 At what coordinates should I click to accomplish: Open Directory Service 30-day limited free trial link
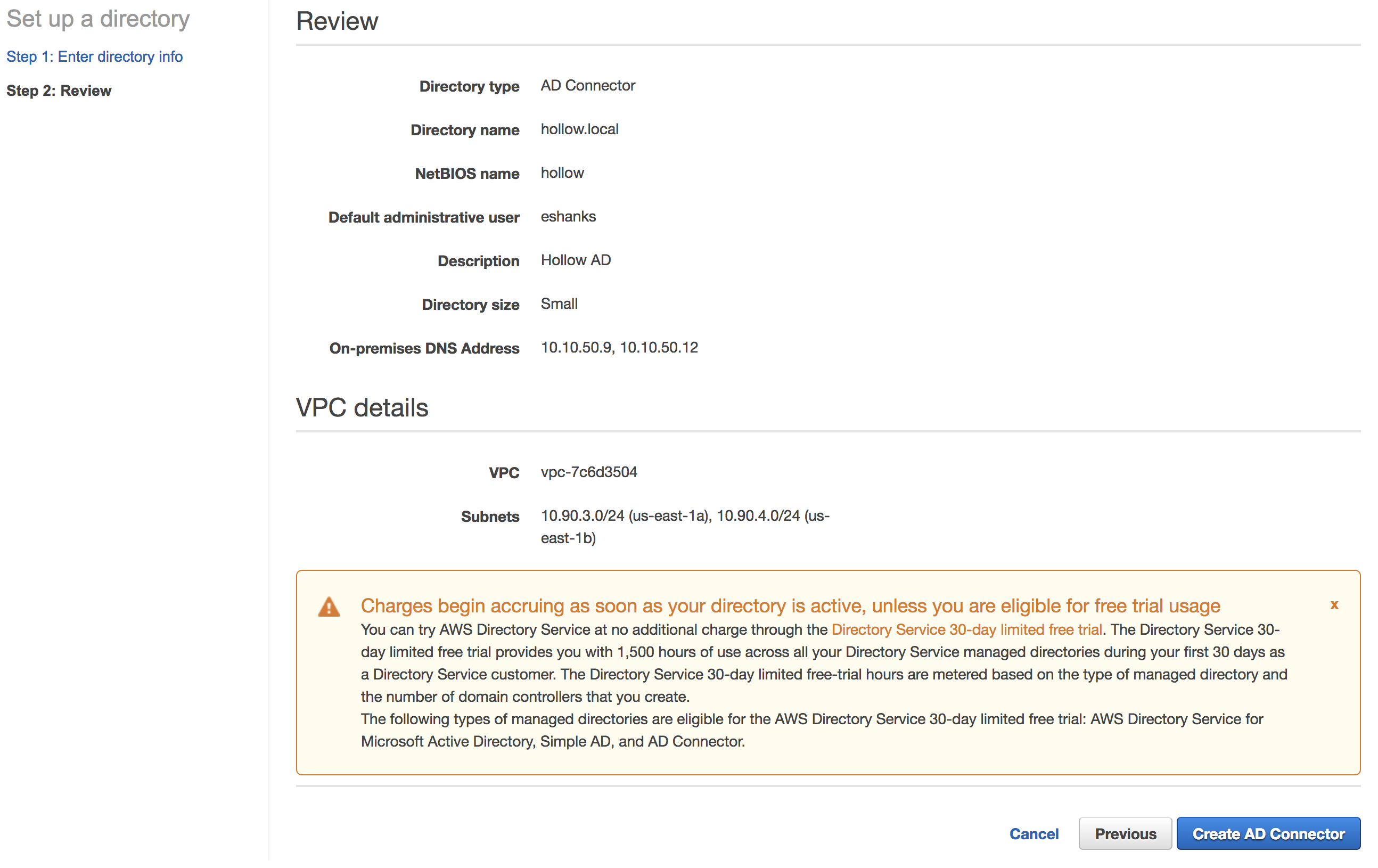(x=966, y=629)
